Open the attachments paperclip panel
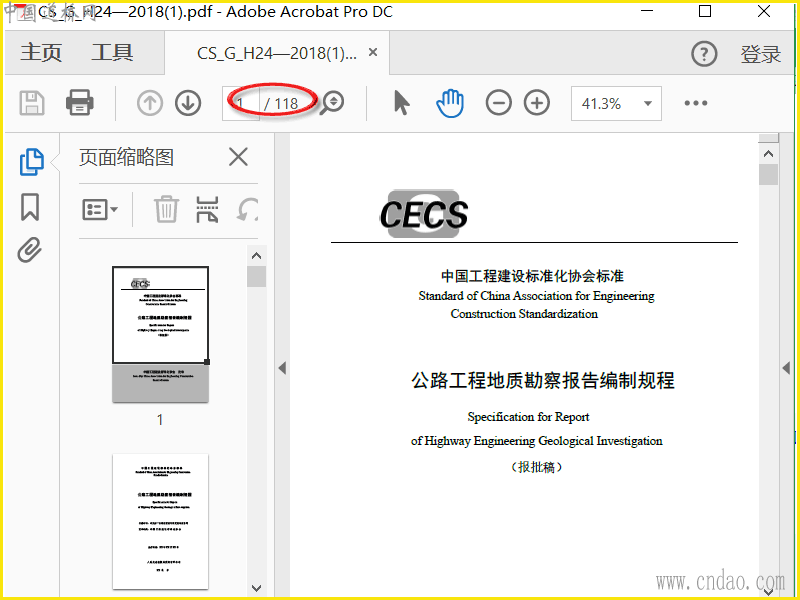The image size is (800, 600). [x=30, y=250]
